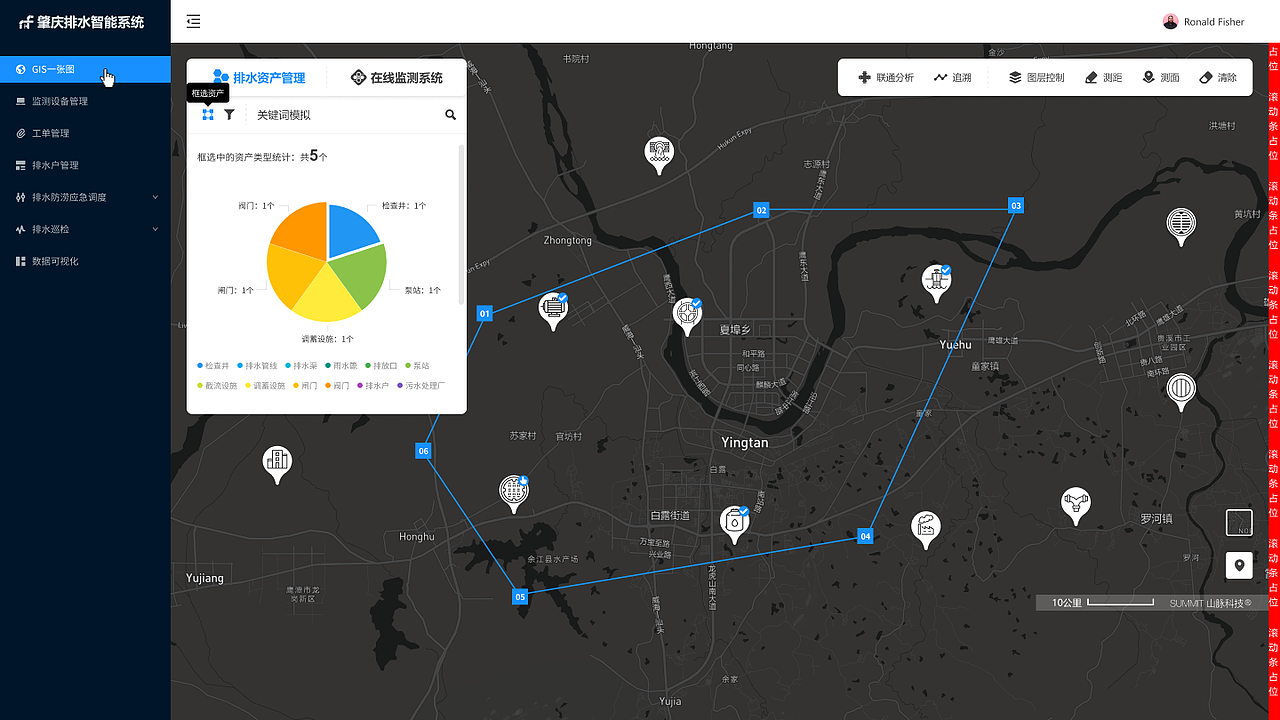Click polygon vertex 02
The image size is (1280, 720).
pos(761,210)
